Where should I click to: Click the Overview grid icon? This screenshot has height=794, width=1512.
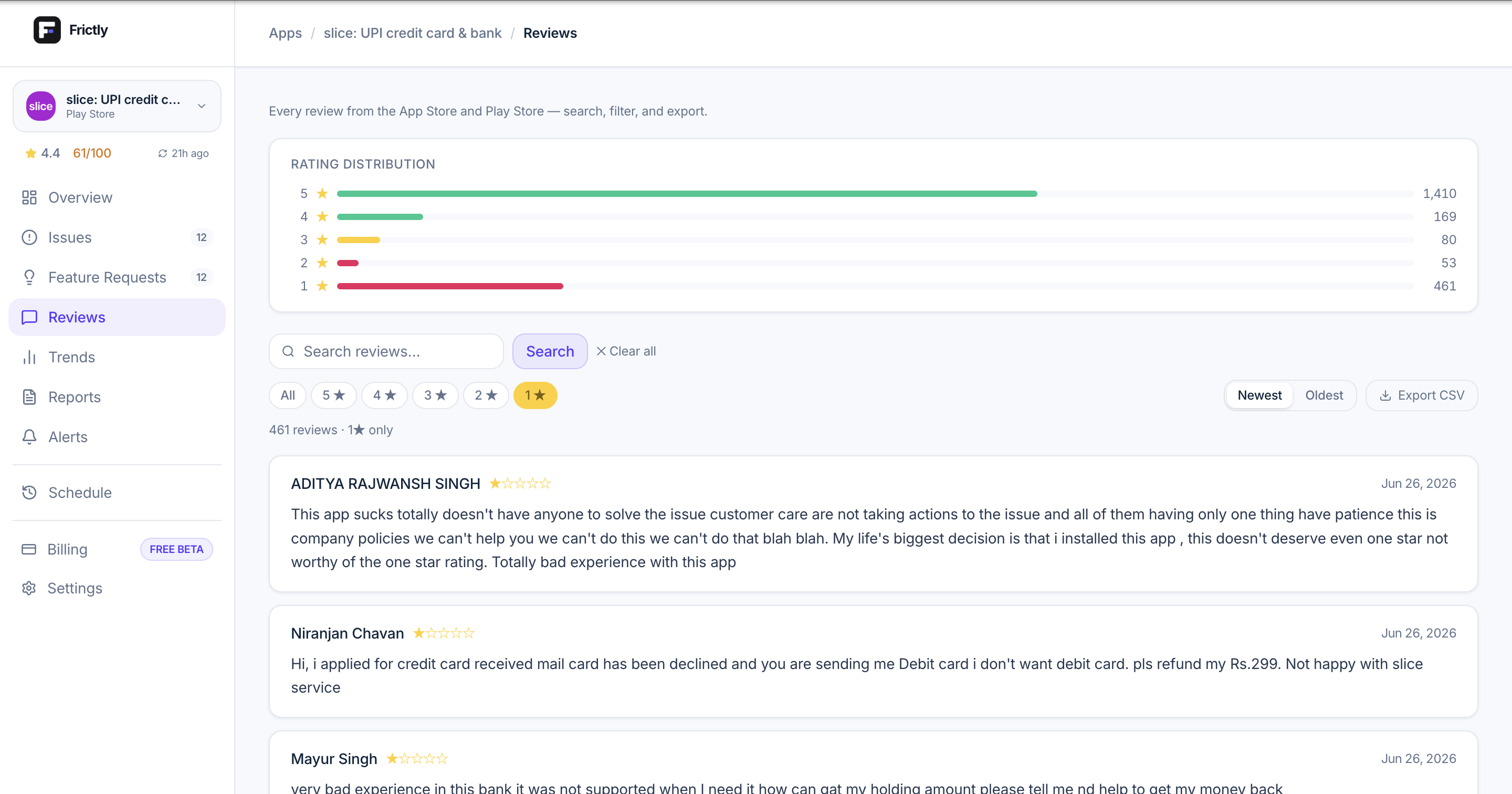[x=29, y=197]
